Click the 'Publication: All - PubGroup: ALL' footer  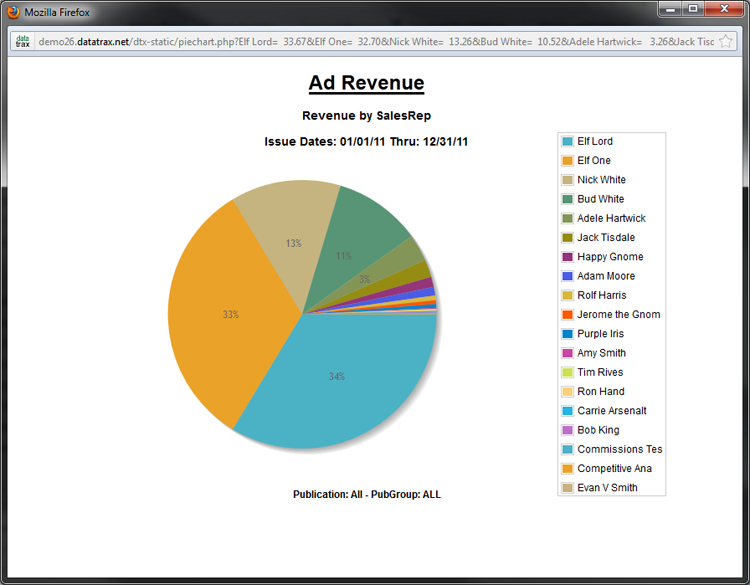tap(366, 495)
